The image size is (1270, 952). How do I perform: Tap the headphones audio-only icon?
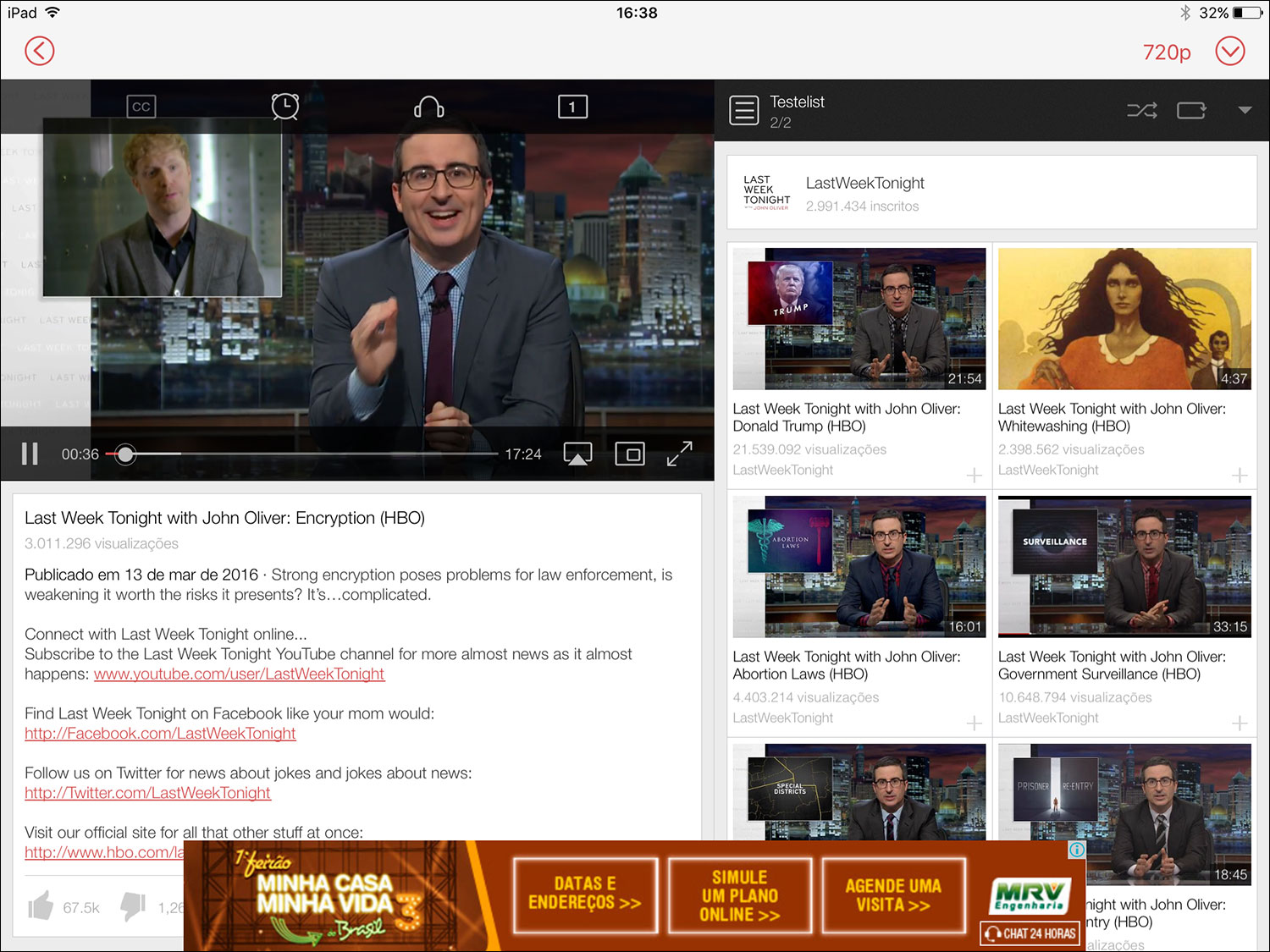tap(429, 107)
